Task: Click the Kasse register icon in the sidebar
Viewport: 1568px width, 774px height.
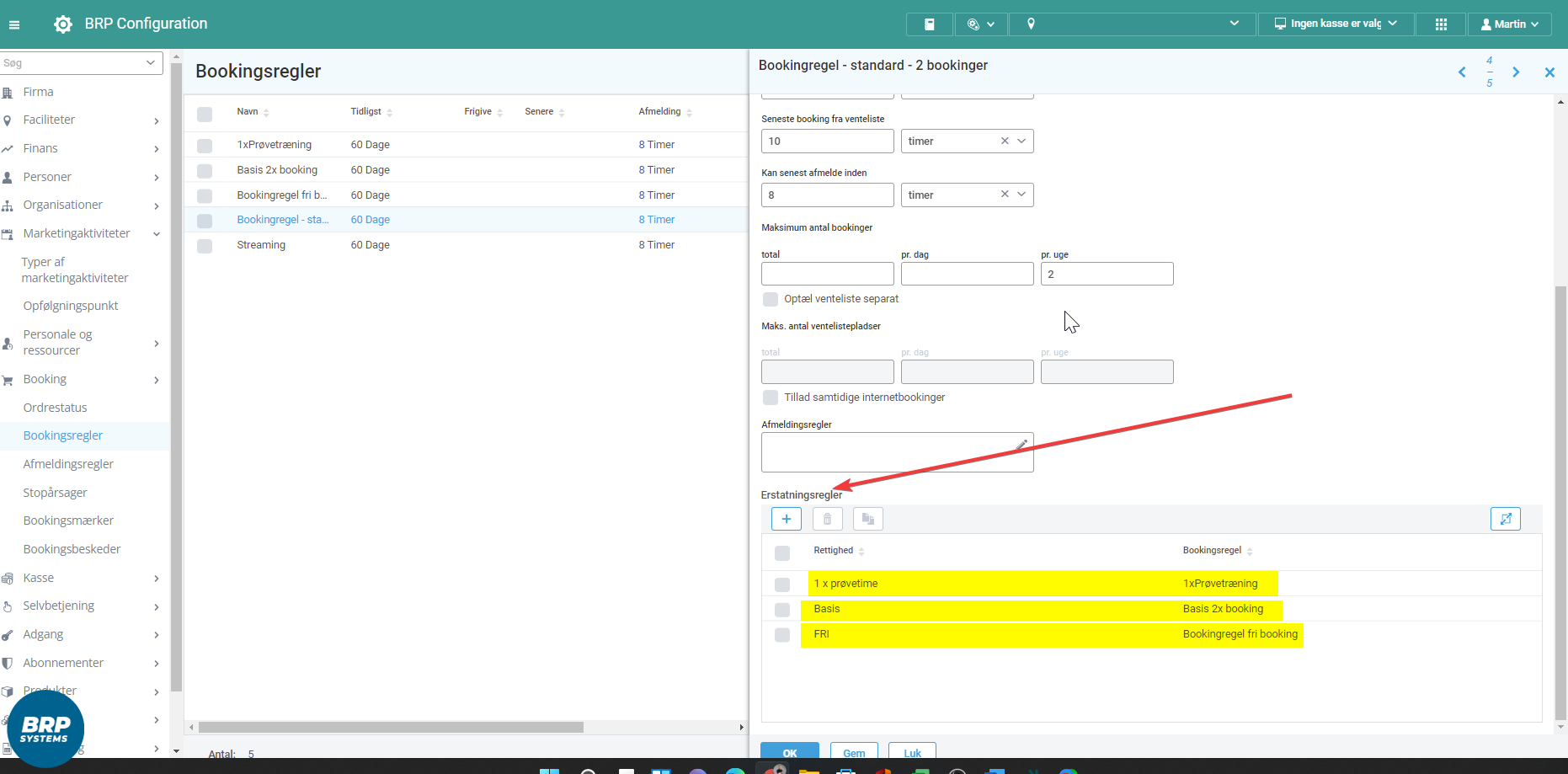Action: point(8,579)
